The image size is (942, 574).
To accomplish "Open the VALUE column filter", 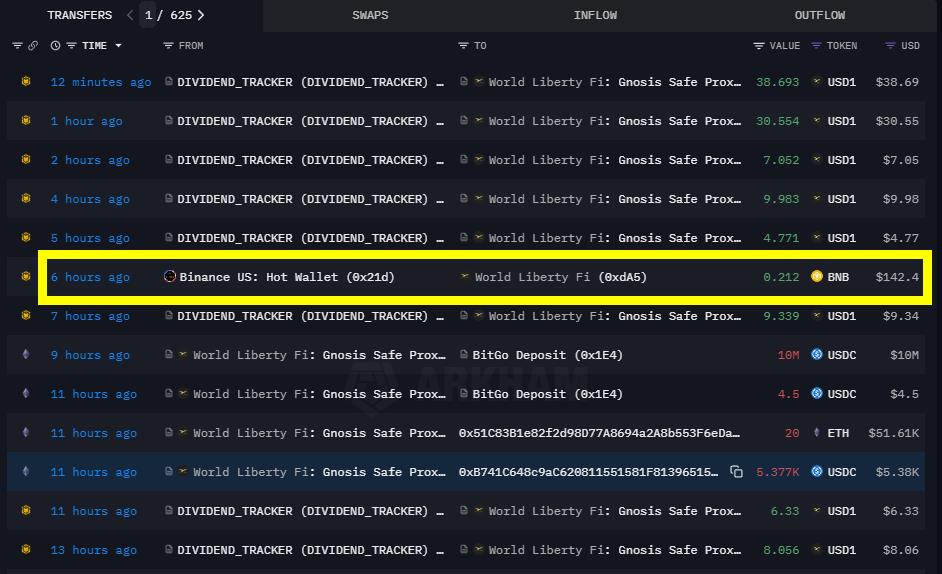I will point(759,46).
